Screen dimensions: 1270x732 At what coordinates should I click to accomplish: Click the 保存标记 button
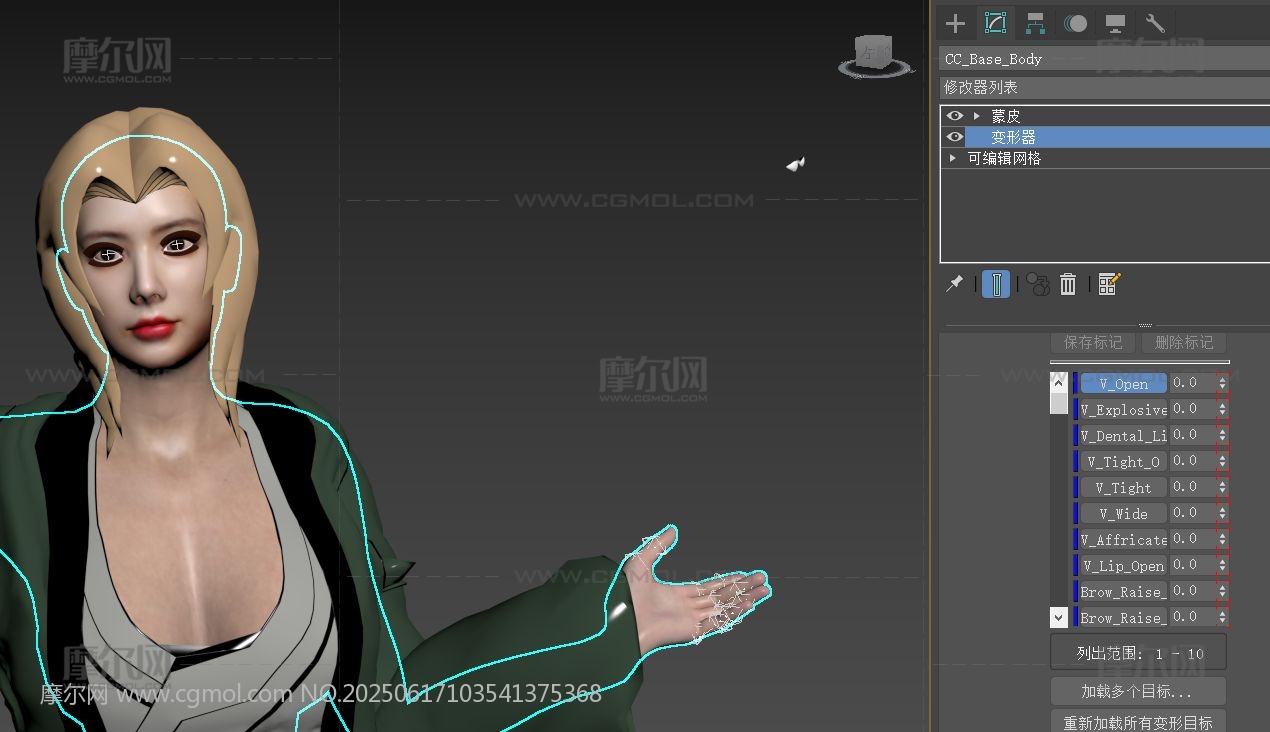click(1093, 342)
